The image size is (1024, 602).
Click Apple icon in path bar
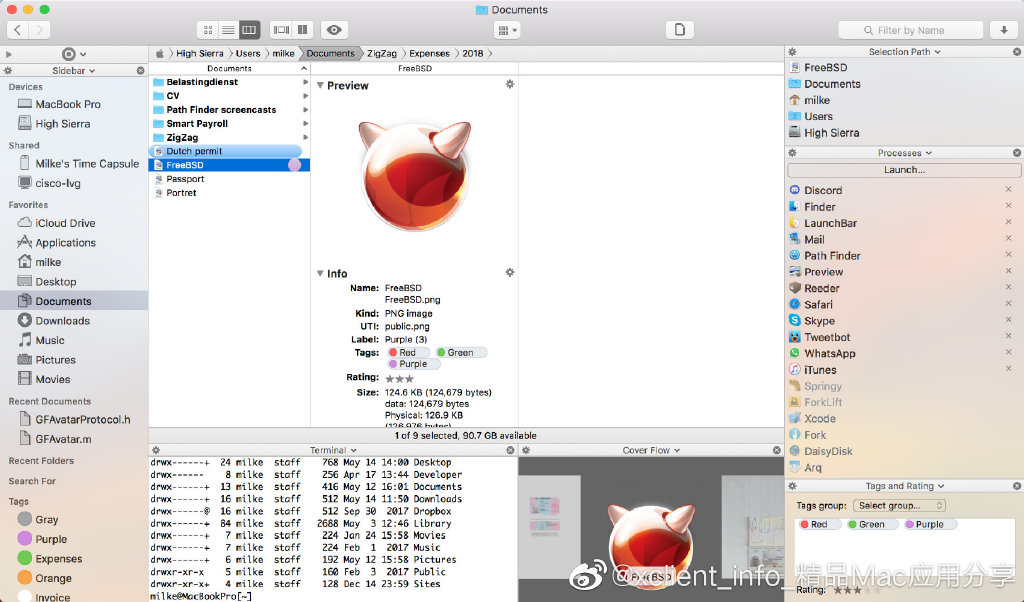pyautogui.click(x=159, y=54)
